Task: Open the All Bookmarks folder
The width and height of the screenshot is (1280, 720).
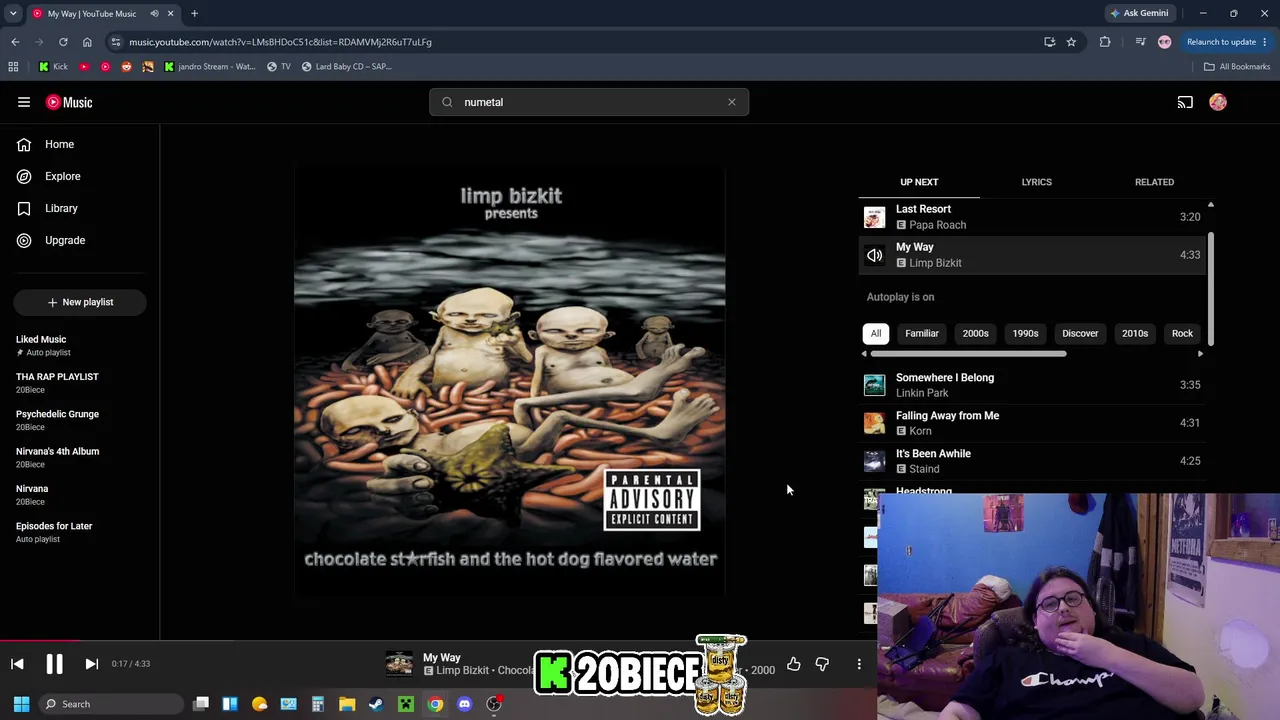Action: pos(1237,66)
